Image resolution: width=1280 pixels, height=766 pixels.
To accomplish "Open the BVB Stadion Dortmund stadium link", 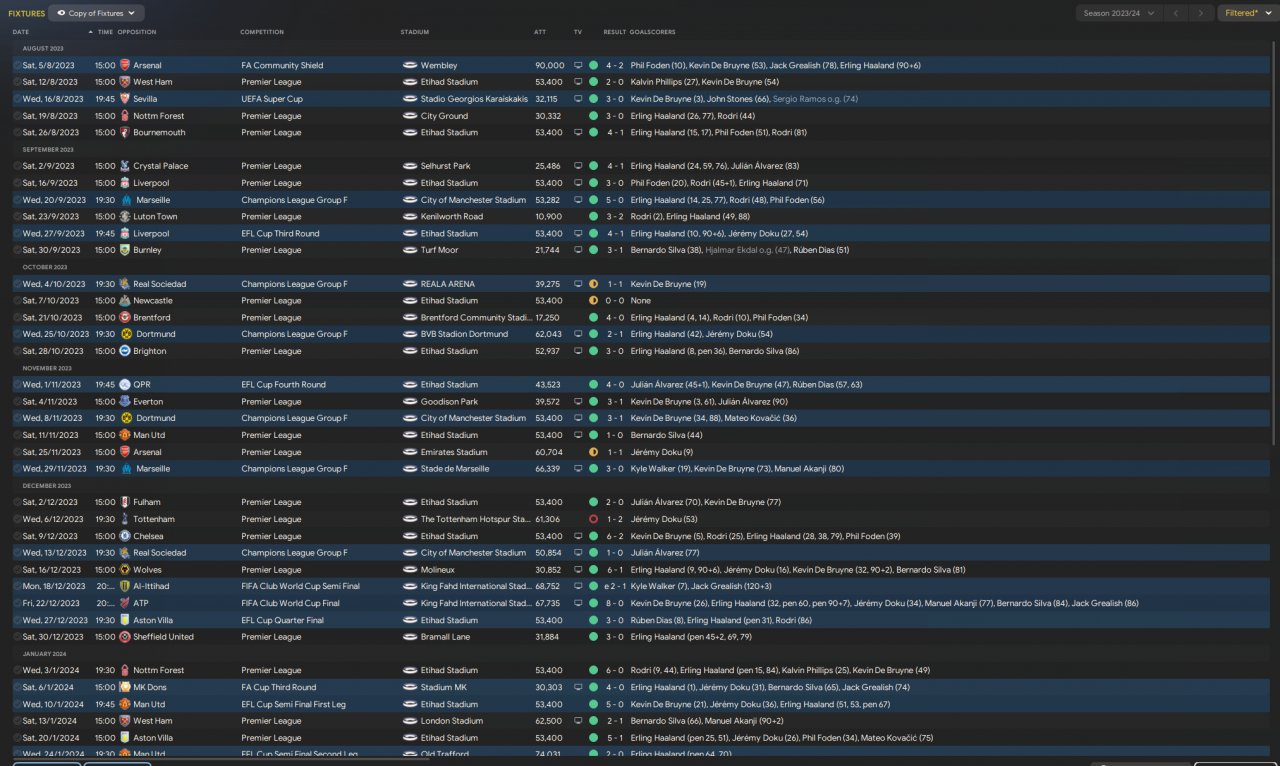I will tap(464, 334).
